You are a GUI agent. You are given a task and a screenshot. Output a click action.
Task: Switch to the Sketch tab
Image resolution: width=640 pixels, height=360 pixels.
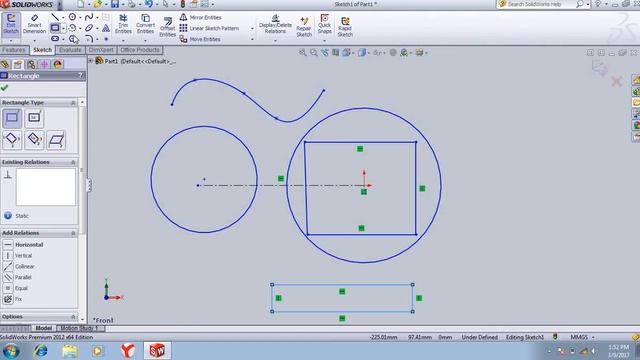coord(42,50)
